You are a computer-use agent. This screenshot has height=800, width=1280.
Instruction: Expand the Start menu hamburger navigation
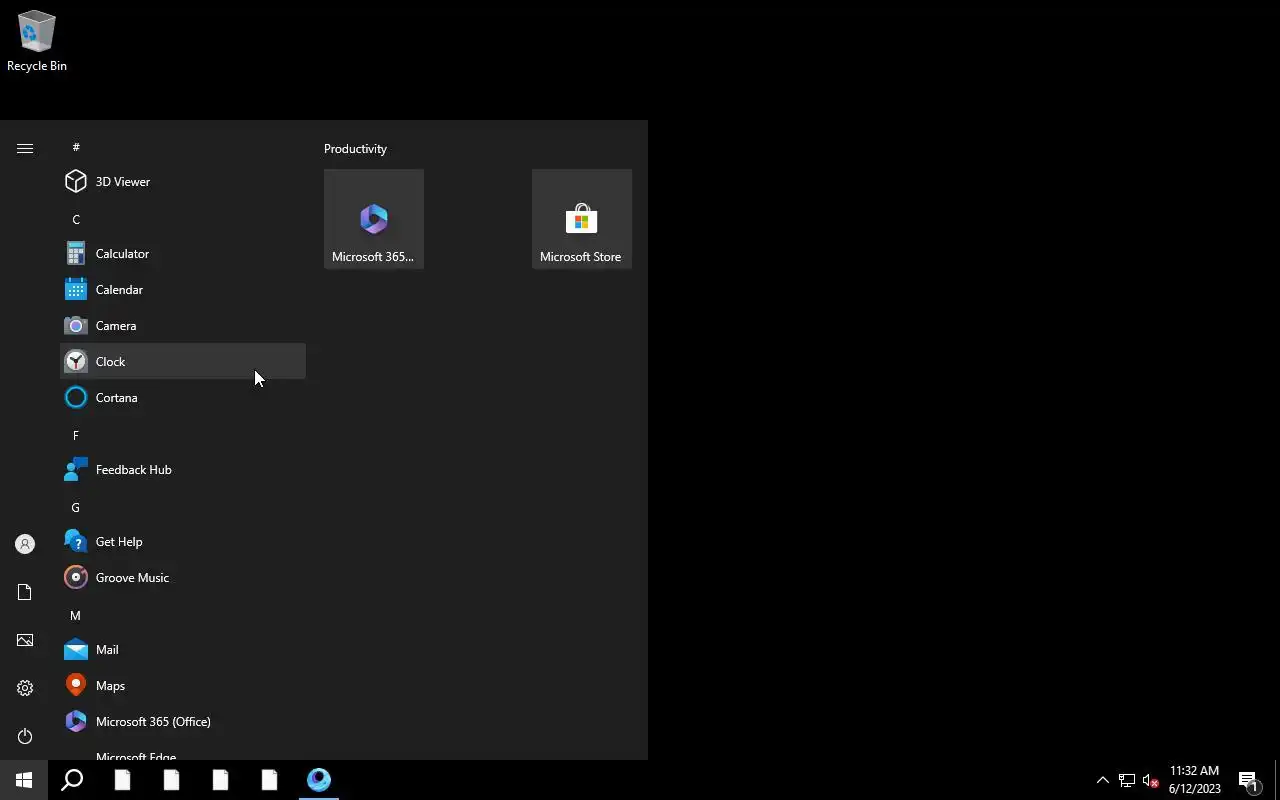pos(25,148)
